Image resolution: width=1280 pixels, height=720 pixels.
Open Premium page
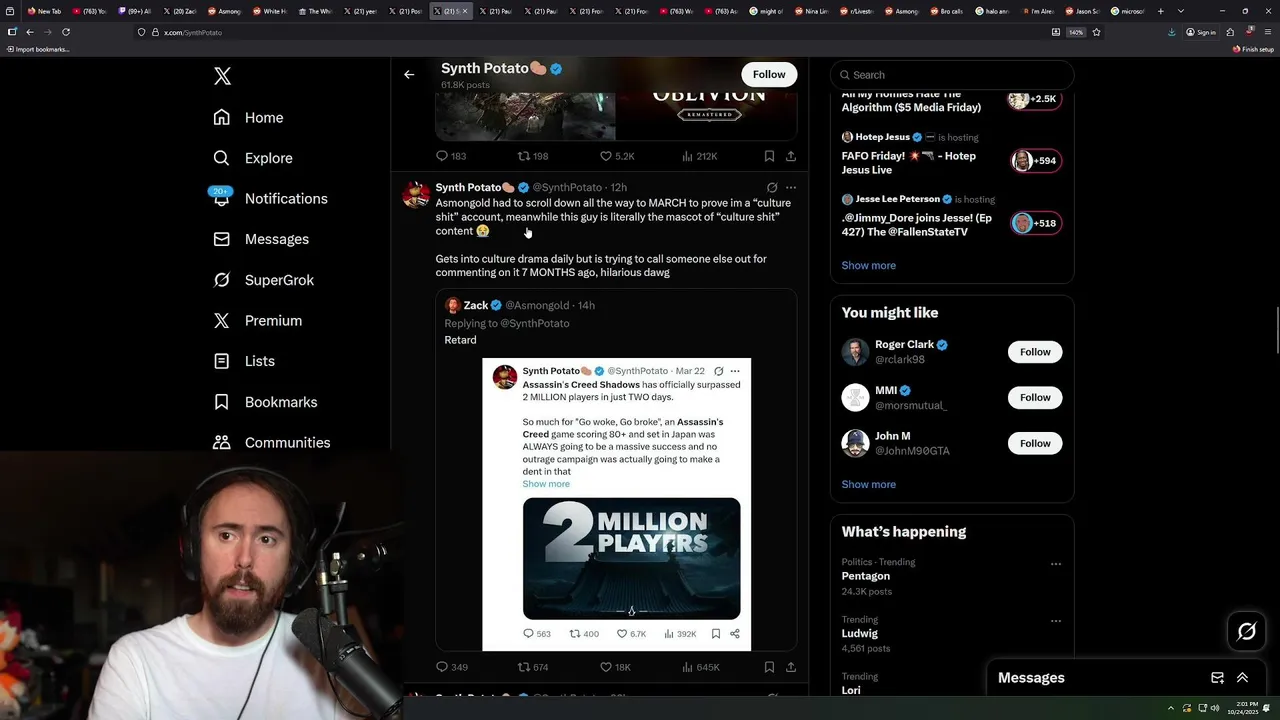[257, 320]
